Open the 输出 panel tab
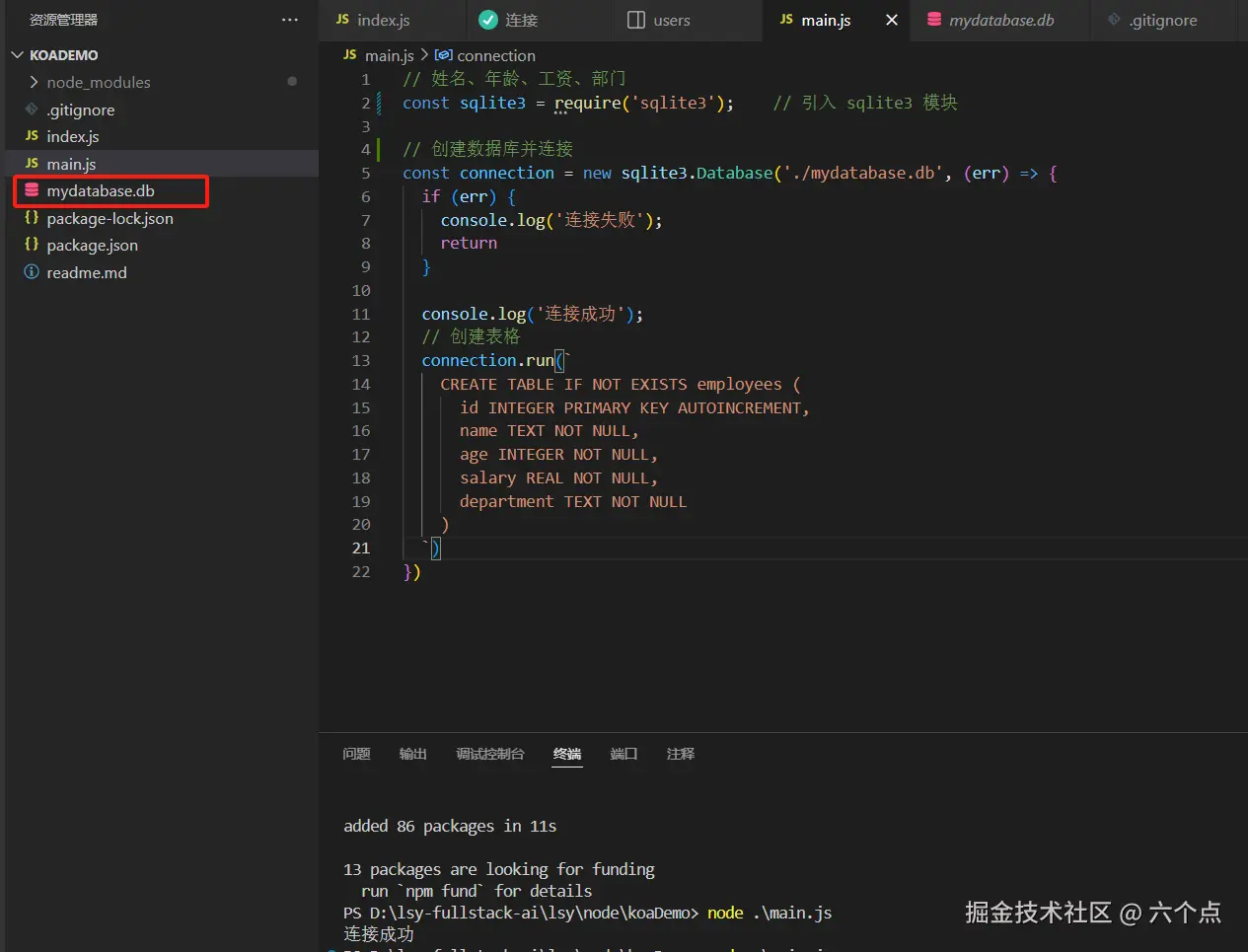Screen dimensions: 1248x952 412,754
